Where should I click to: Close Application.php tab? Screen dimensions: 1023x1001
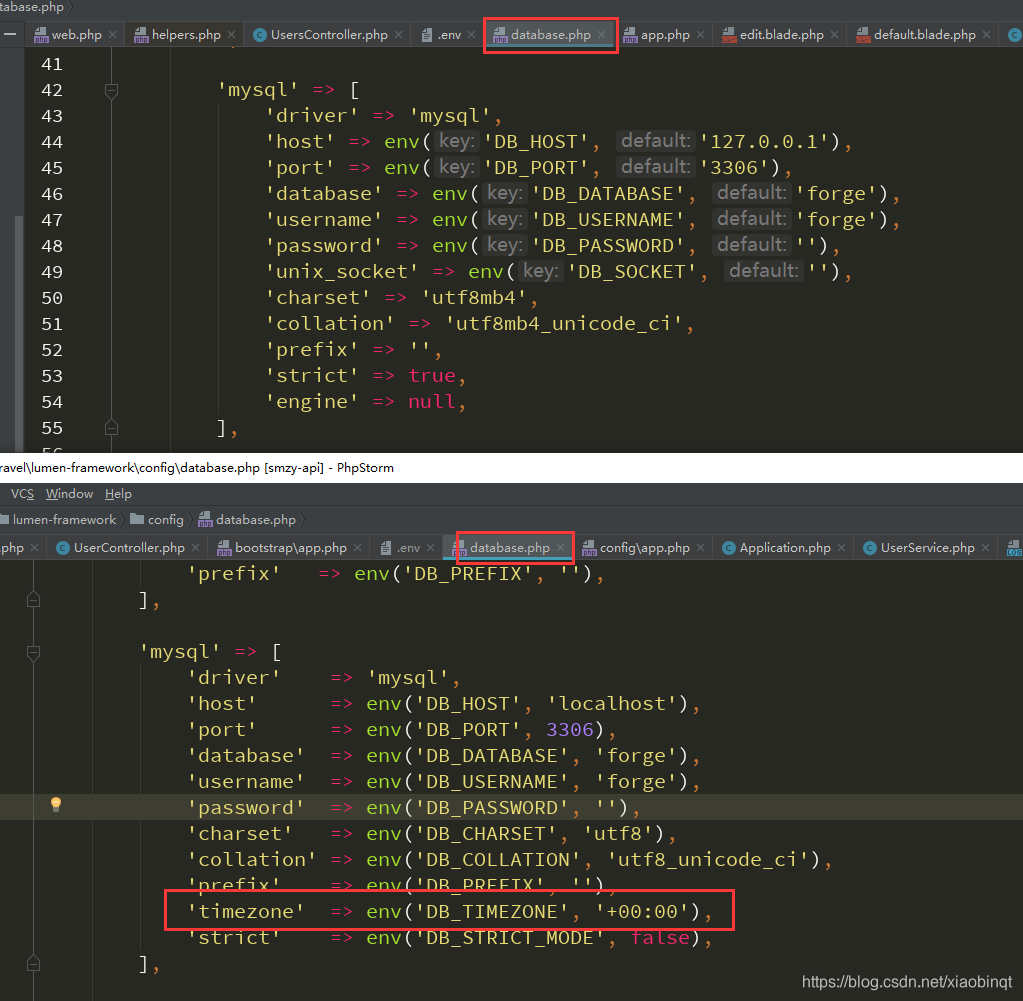point(842,547)
